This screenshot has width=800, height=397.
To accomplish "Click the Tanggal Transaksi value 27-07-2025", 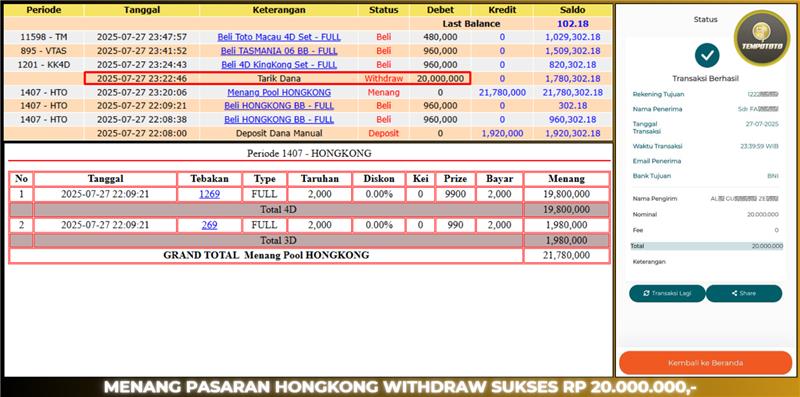I will coord(762,123).
